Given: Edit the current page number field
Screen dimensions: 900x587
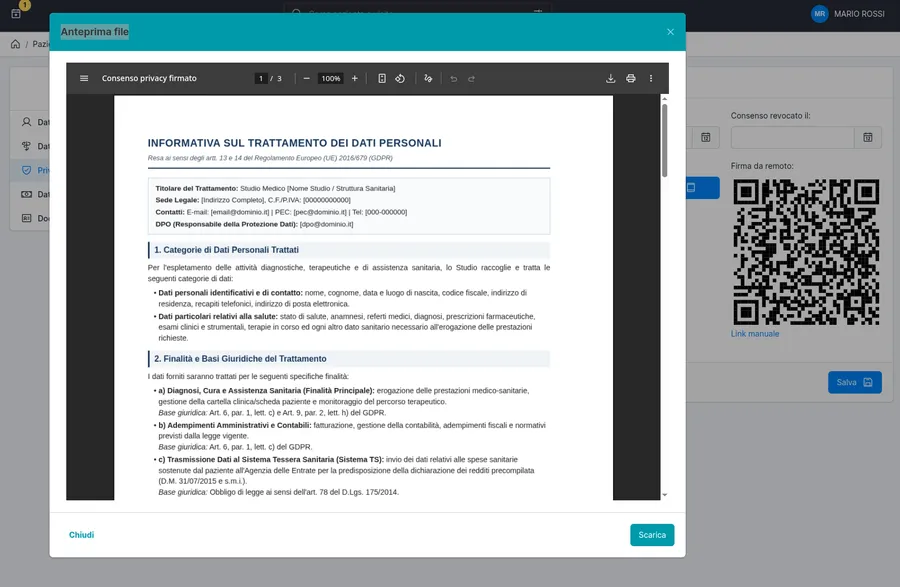Looking at the screenshot, I should click(261, 79).
